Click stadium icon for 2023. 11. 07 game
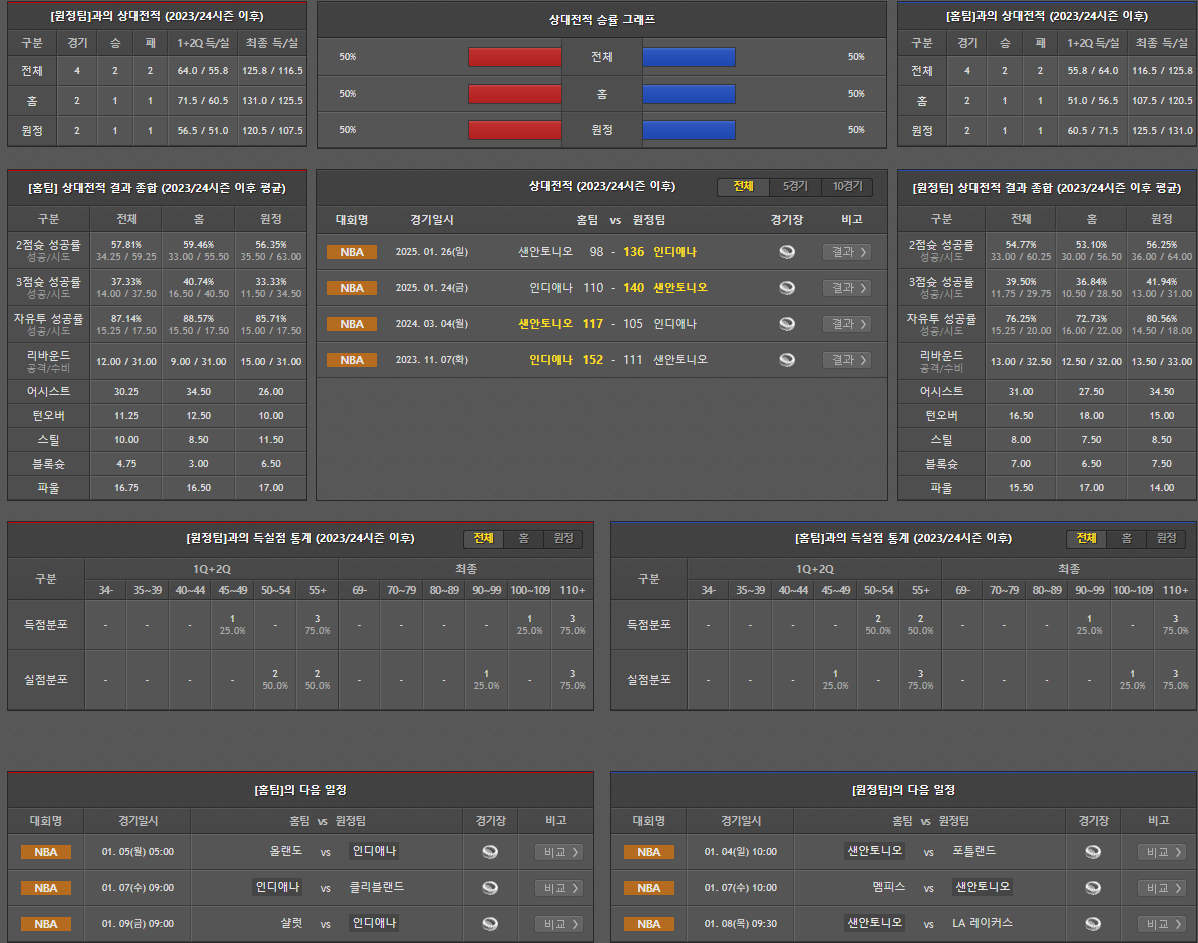The height and width of the screenshot is (943, 1198). click(787, 360)
